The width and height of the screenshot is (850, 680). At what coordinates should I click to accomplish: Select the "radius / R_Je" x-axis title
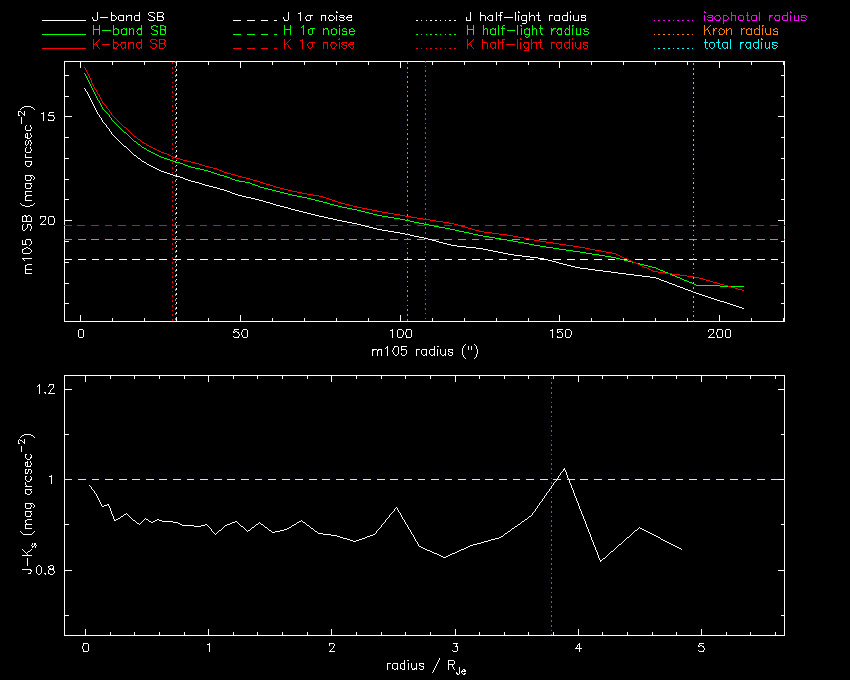tap(423, 666)
